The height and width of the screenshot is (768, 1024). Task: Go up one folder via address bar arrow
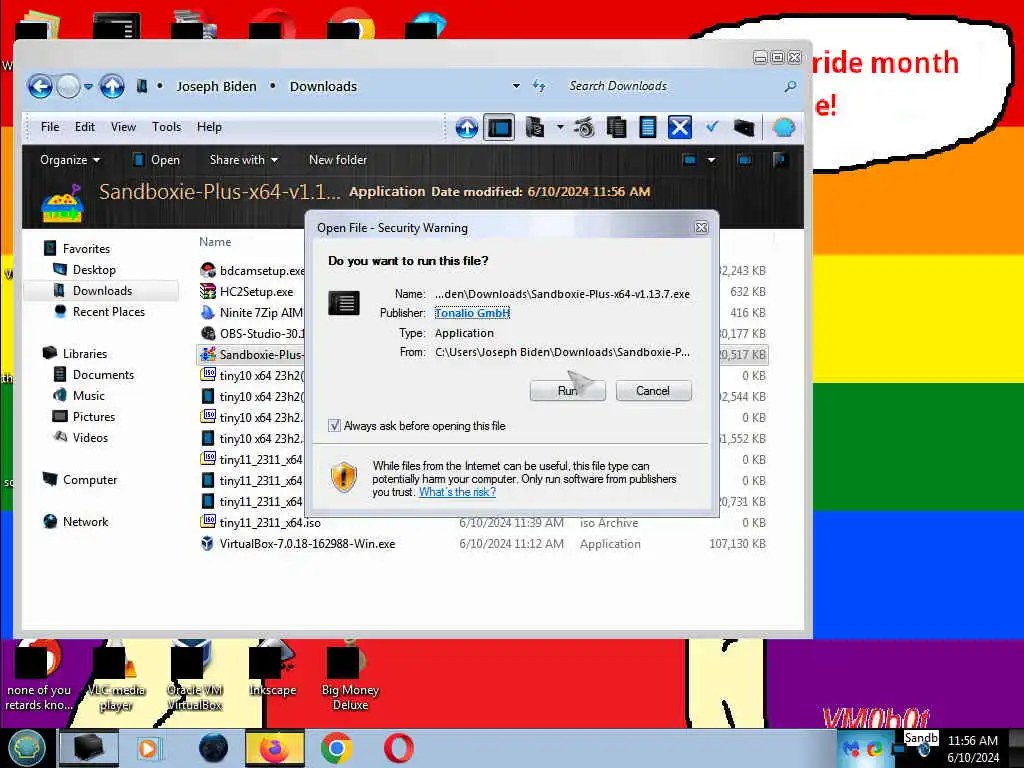pos(112,86)
